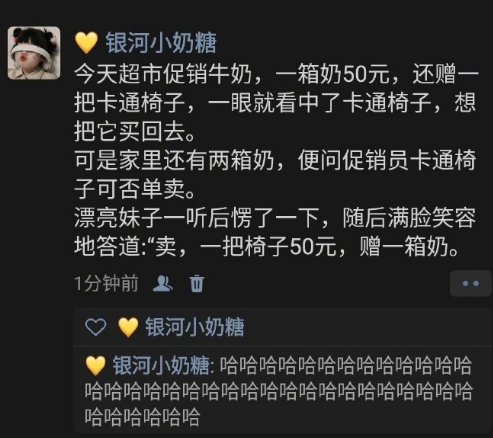The height and width of the screenshot is (438, 493).
Task: Tap the yellow heart beside the post author name
Action: (86, 43)
